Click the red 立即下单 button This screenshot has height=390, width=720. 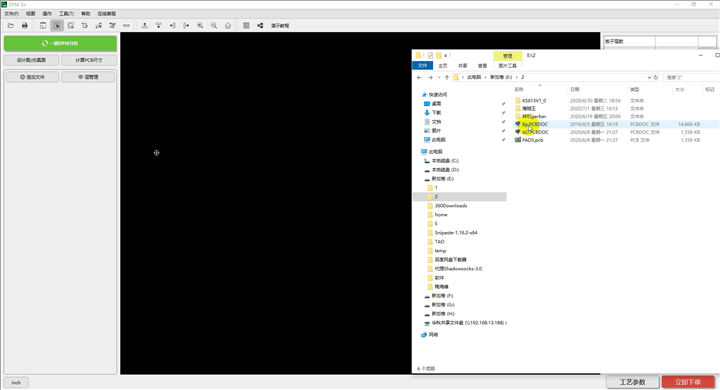point(688,382)
